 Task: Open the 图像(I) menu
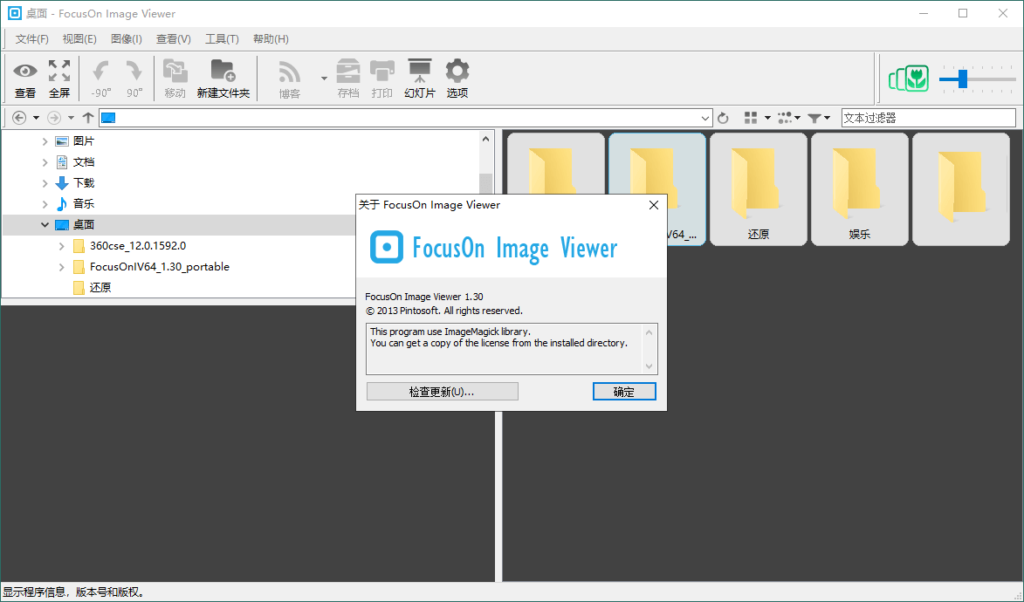click(x=127, y=39)
